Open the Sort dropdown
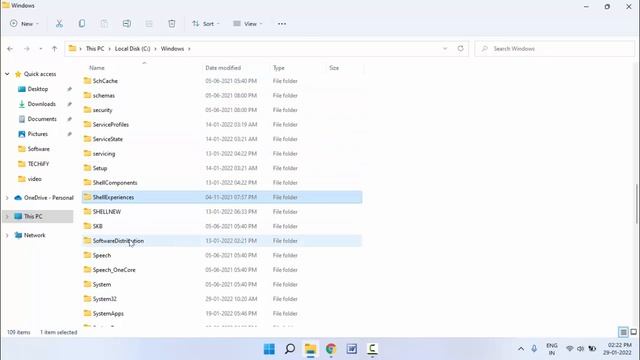 pos(206,24)
